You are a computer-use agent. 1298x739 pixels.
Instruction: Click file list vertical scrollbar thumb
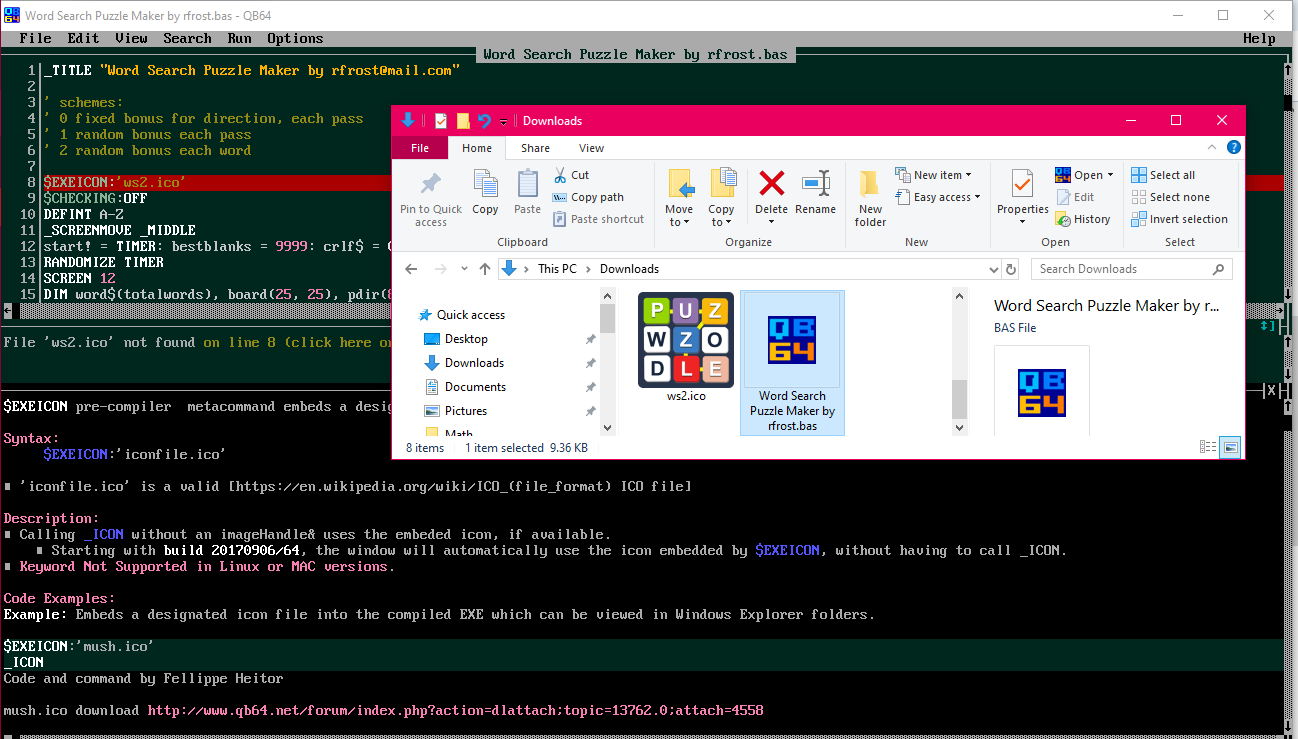959,399
